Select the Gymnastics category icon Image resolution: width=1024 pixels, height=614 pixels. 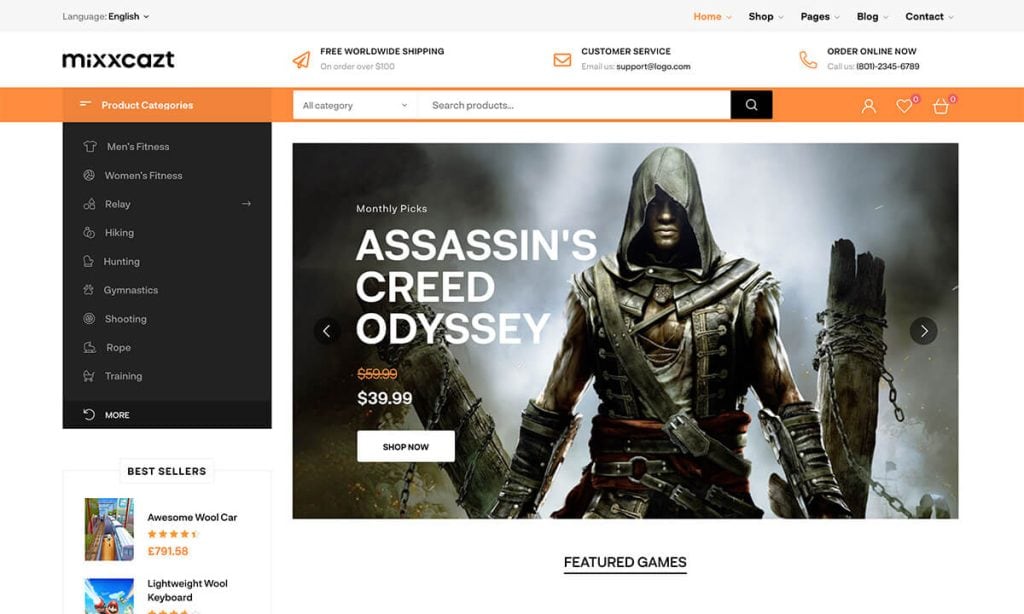tap(90, 290)
